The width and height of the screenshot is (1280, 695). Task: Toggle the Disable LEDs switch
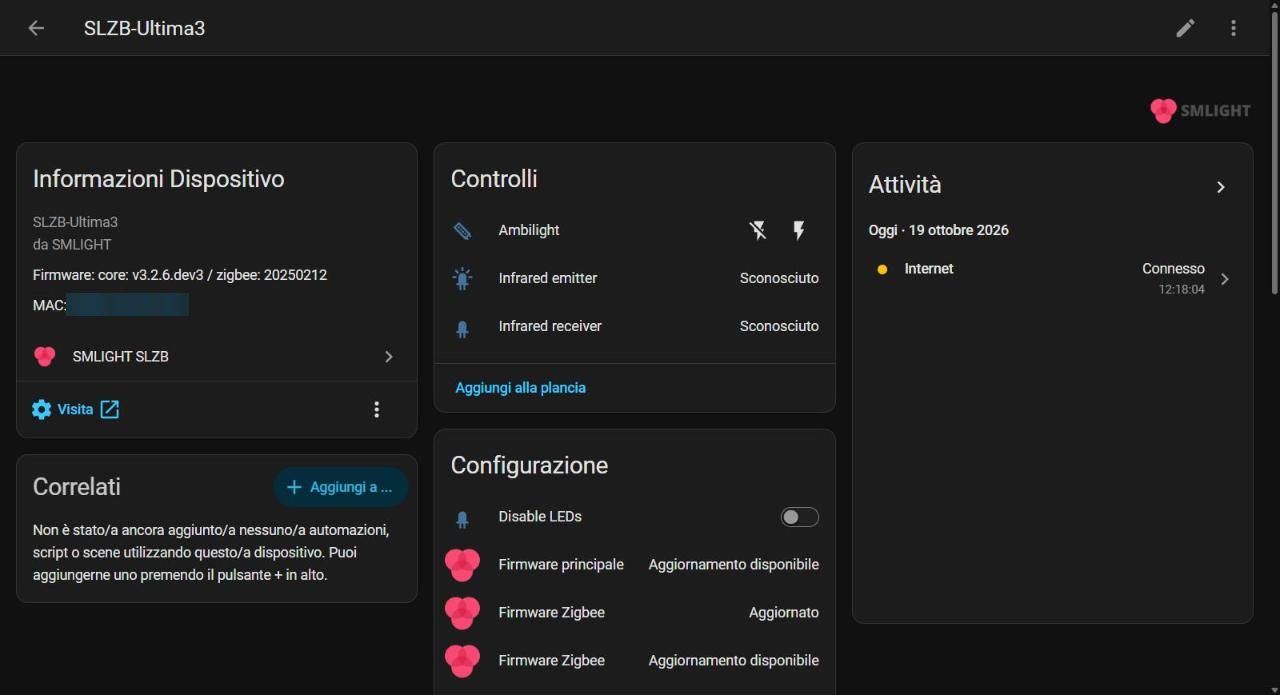(800, 517)
